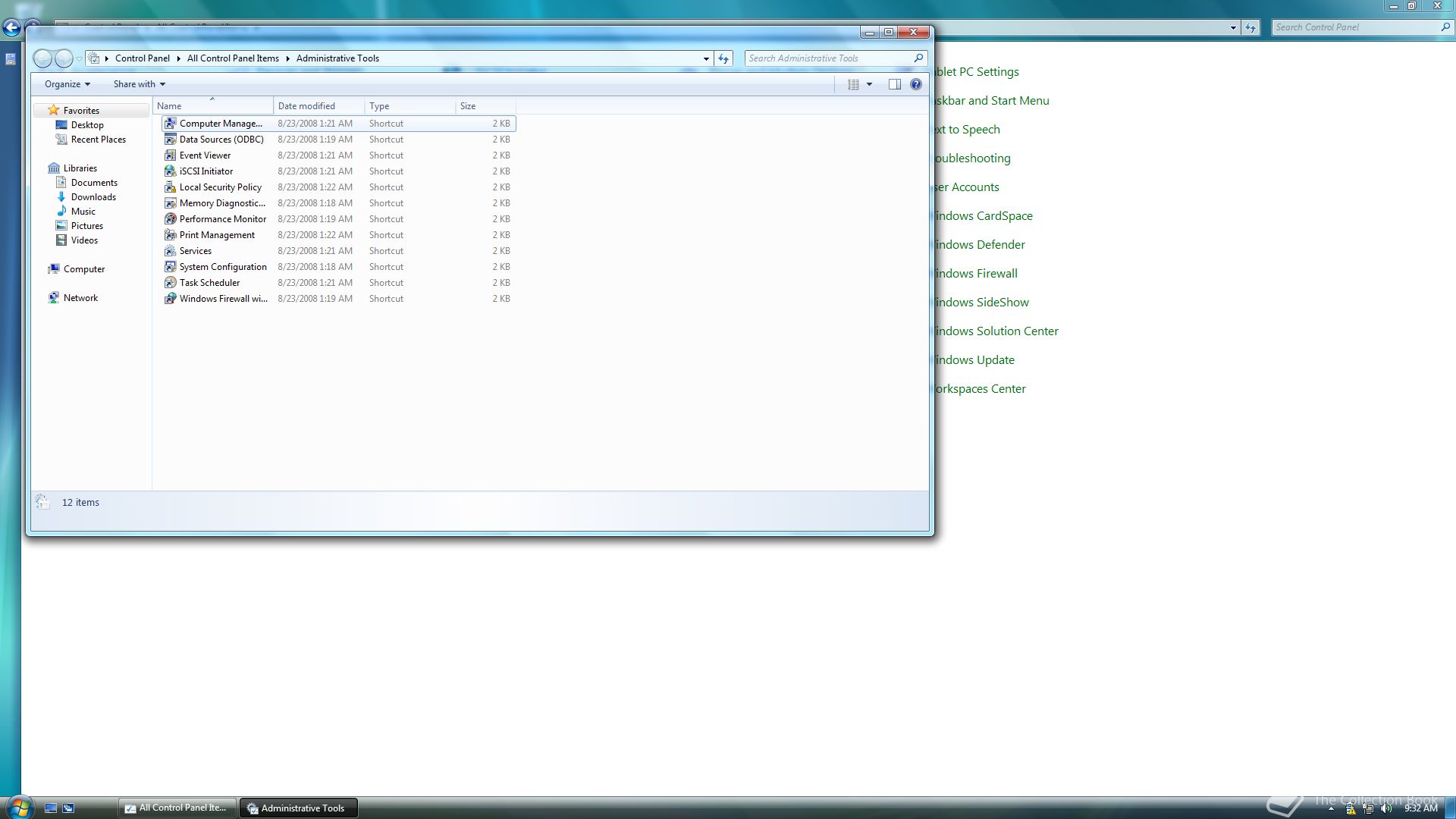Select the Memory Diagnostic icon
The image size is (1456, 819).
click(171, 203)
